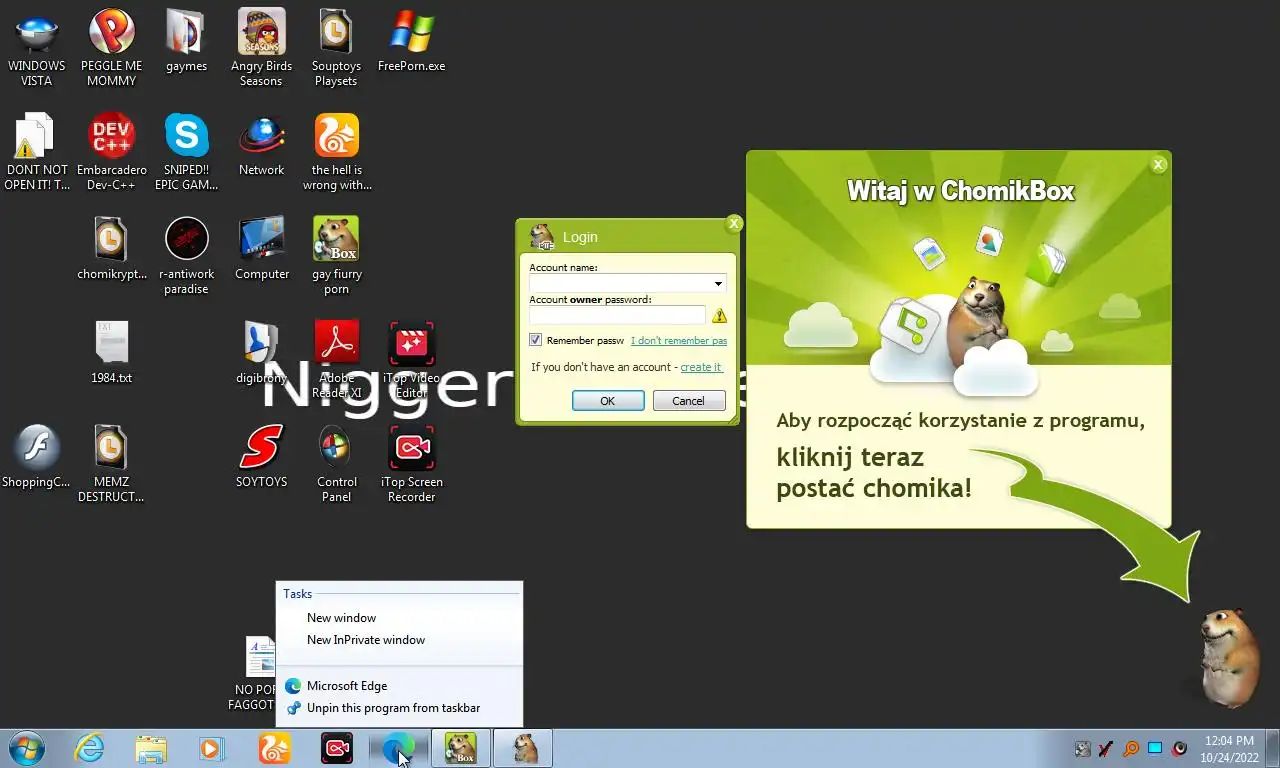Select the DONT NOT OPEN IT file icon
Screen dimensions: 1280x768
coord(37,152)
